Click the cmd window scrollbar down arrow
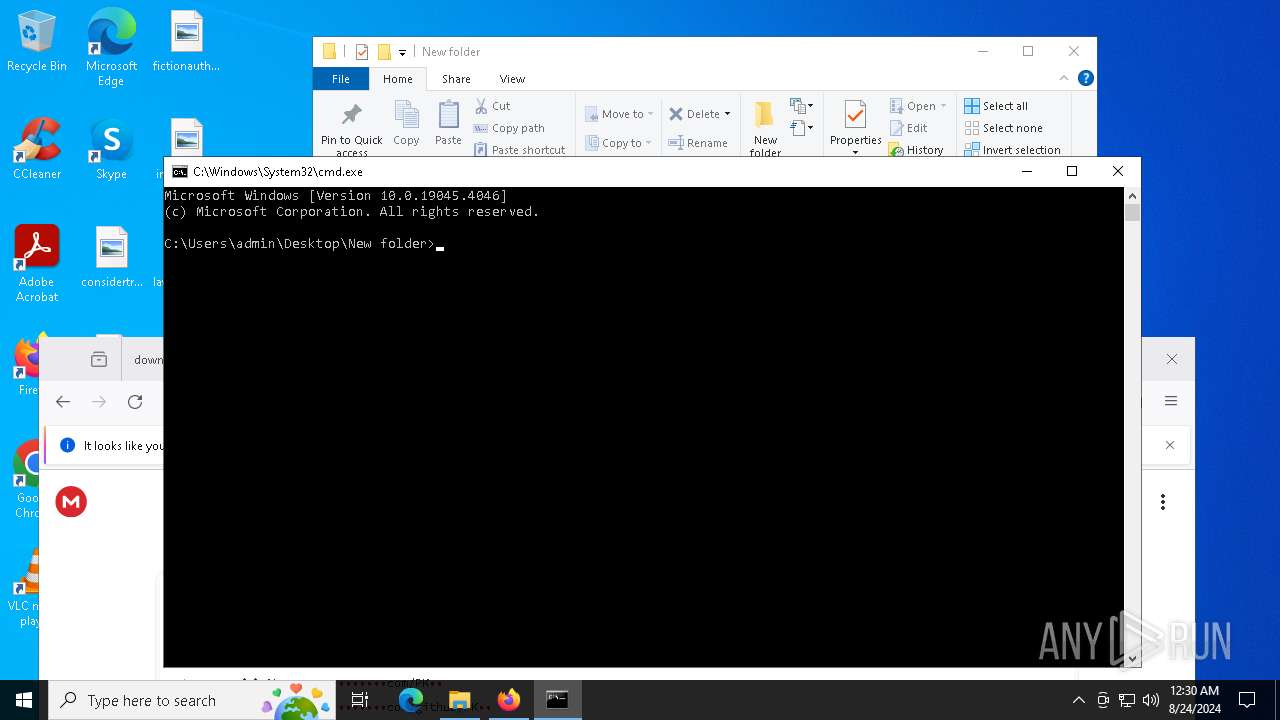This screenshot has height=720, width=1280. 1132,658
